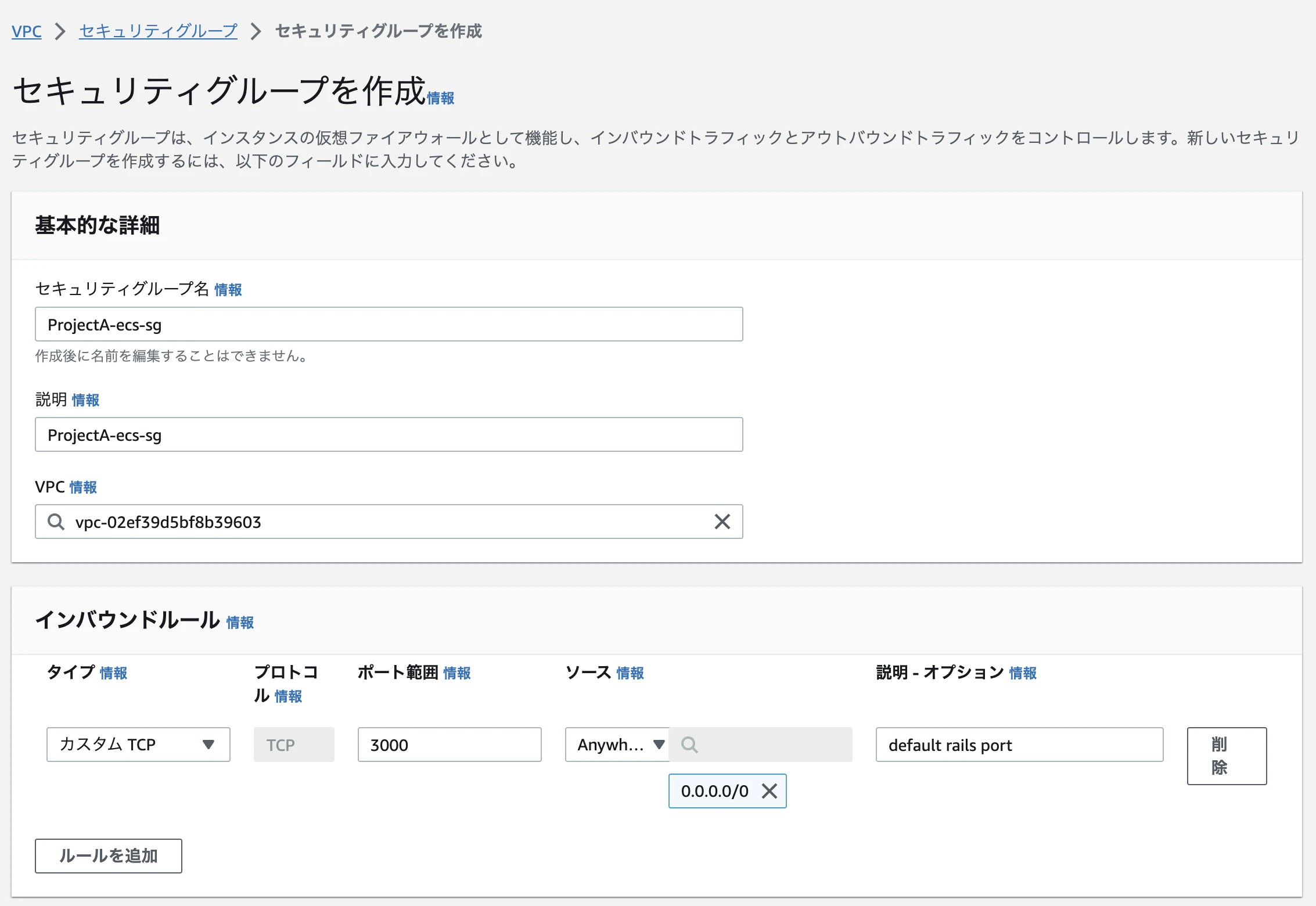
Task: Edit the default rails port description field
Action: pos(1019,745)
